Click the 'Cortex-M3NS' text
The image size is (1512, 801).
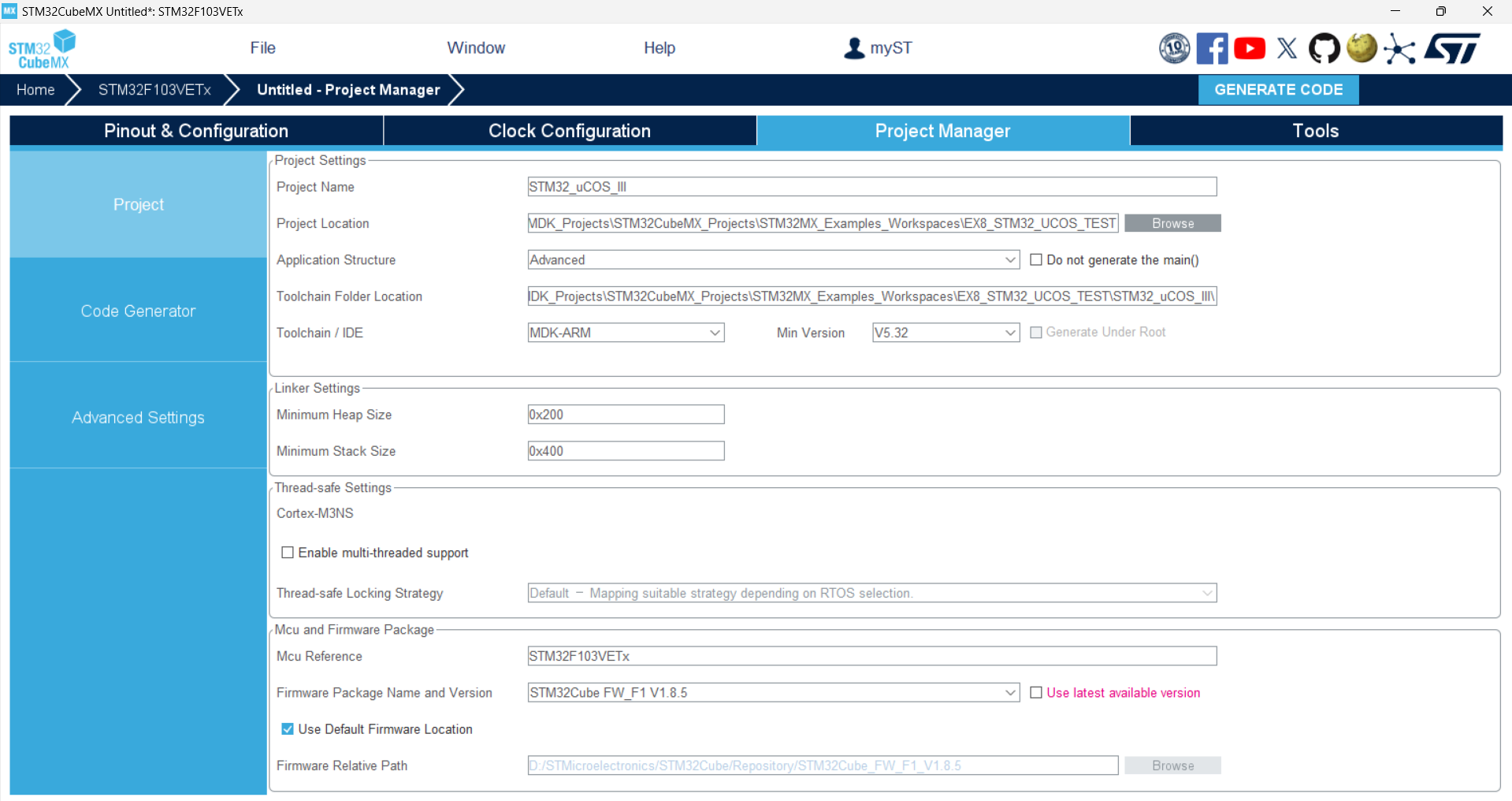[315, 513]
